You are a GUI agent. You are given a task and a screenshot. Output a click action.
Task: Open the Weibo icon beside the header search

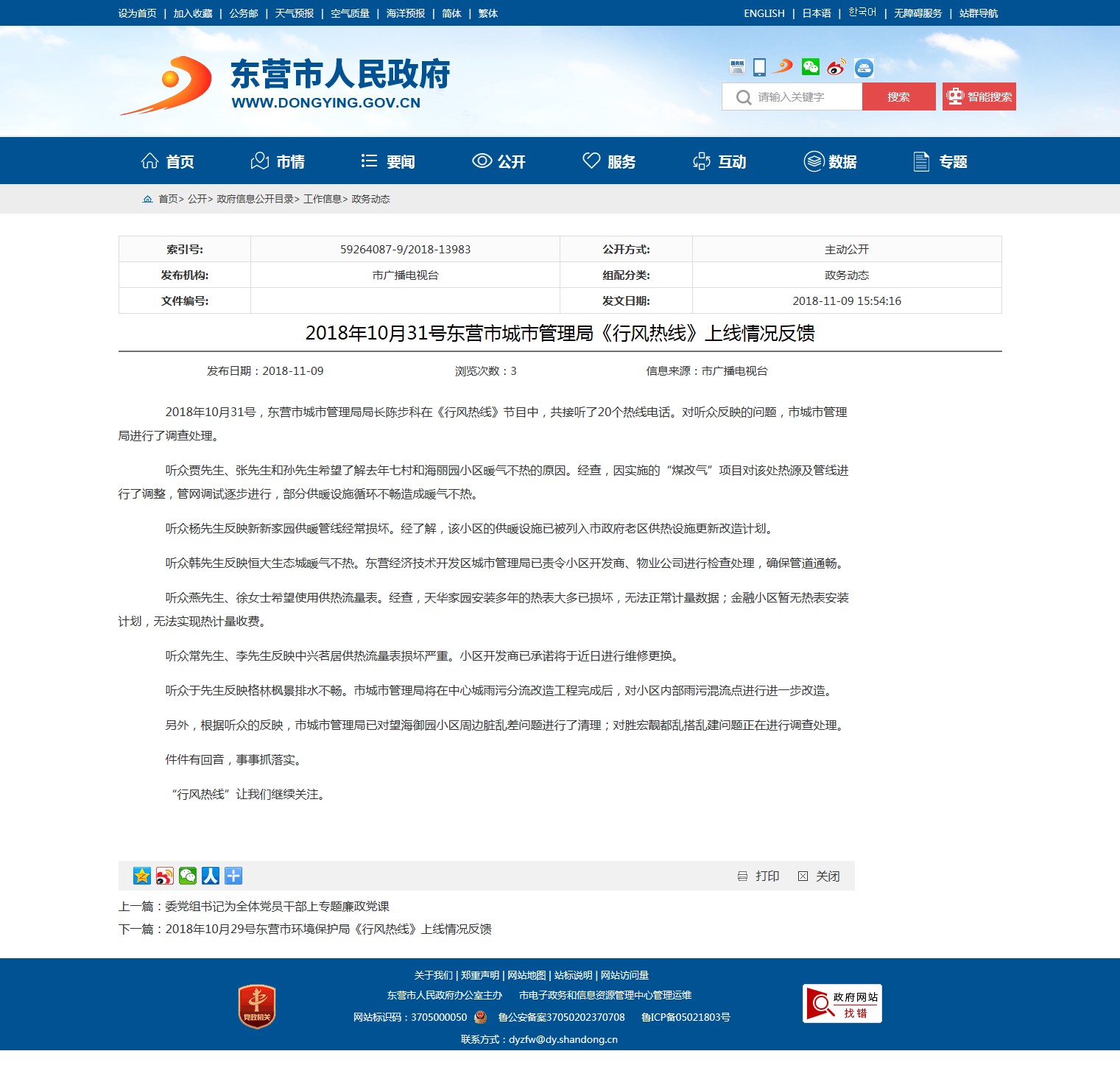click(x=837, y=68)
